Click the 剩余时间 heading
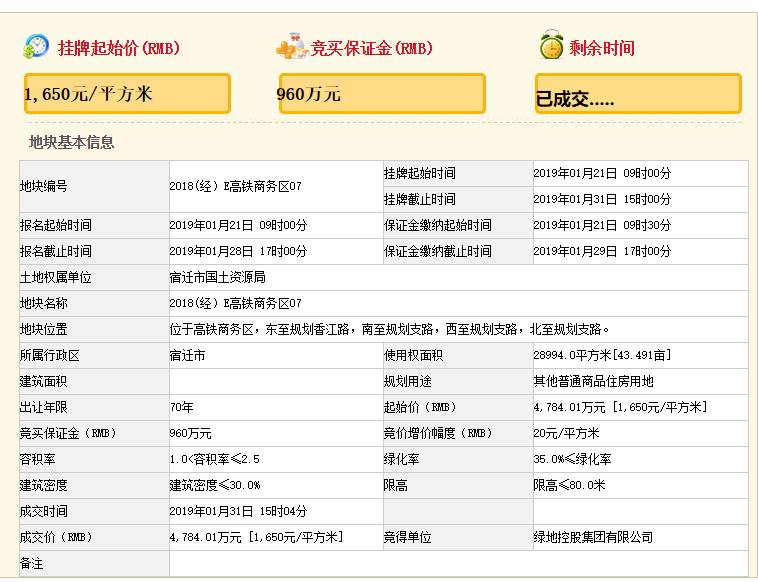The image size is (758, 582). [602, 48]
